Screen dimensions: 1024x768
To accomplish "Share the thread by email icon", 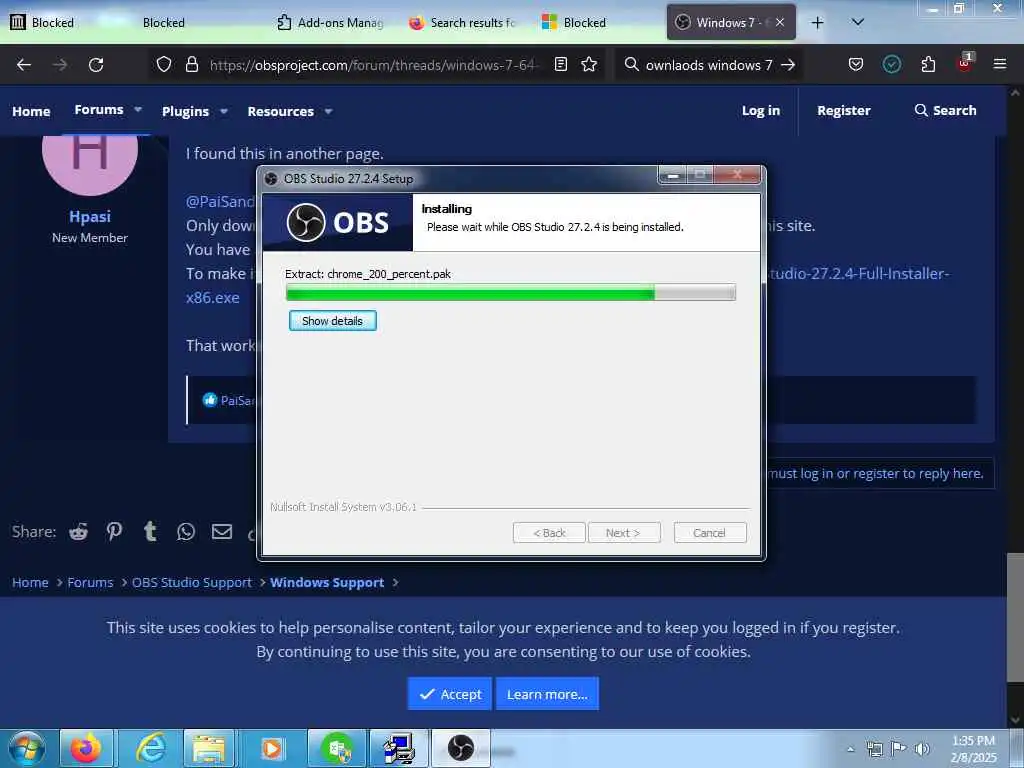I will pyautogui.click(x=222, y=532).
